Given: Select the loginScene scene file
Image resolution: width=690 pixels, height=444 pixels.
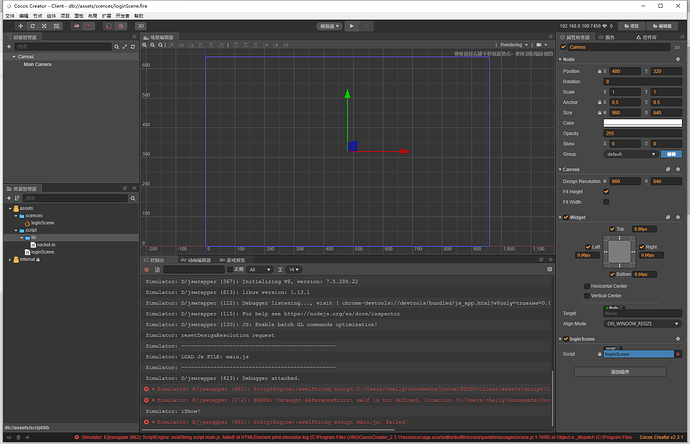Looking at the screenshot, I should pyautogui.click(x=39, y=223).
